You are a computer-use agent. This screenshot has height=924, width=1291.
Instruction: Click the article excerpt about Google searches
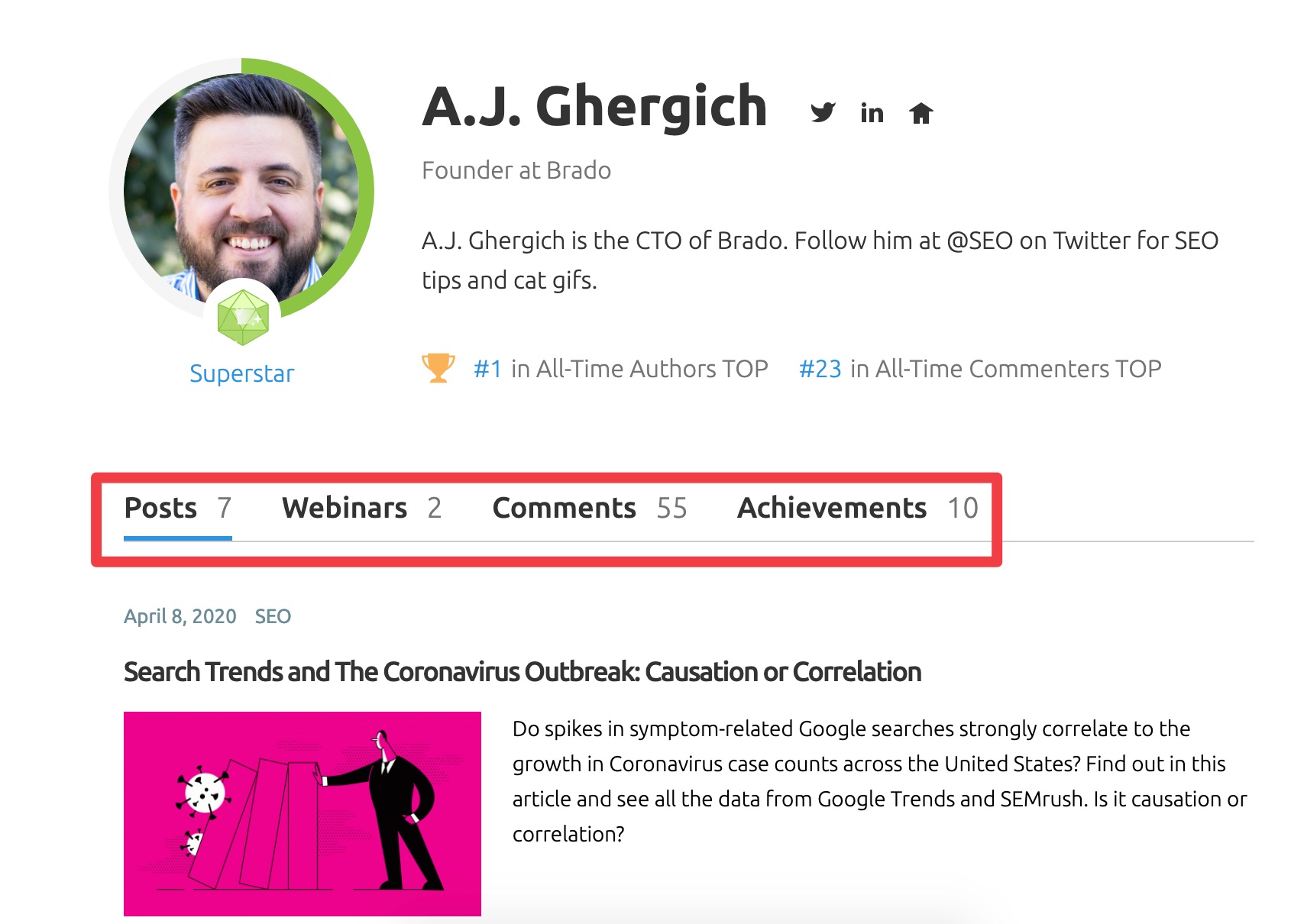(x=879, y=781)
